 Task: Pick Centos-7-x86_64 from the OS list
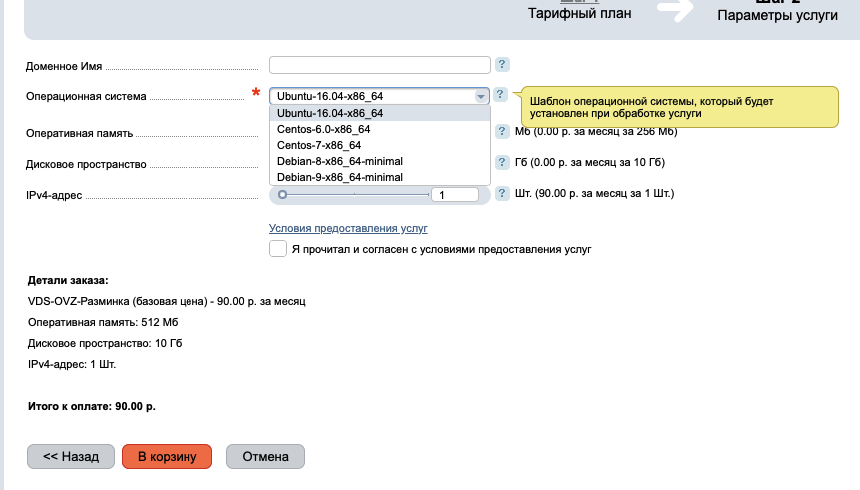point(318,145)
